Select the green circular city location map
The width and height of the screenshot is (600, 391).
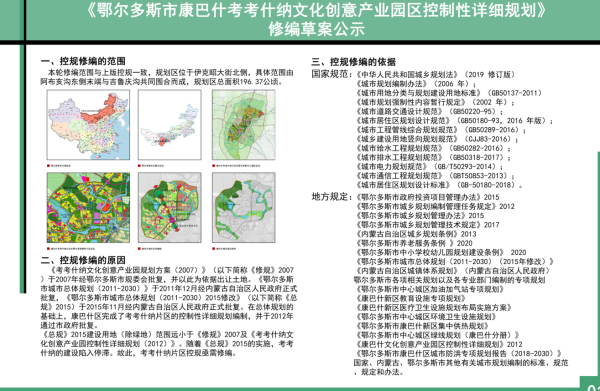[x=244, y=125]
